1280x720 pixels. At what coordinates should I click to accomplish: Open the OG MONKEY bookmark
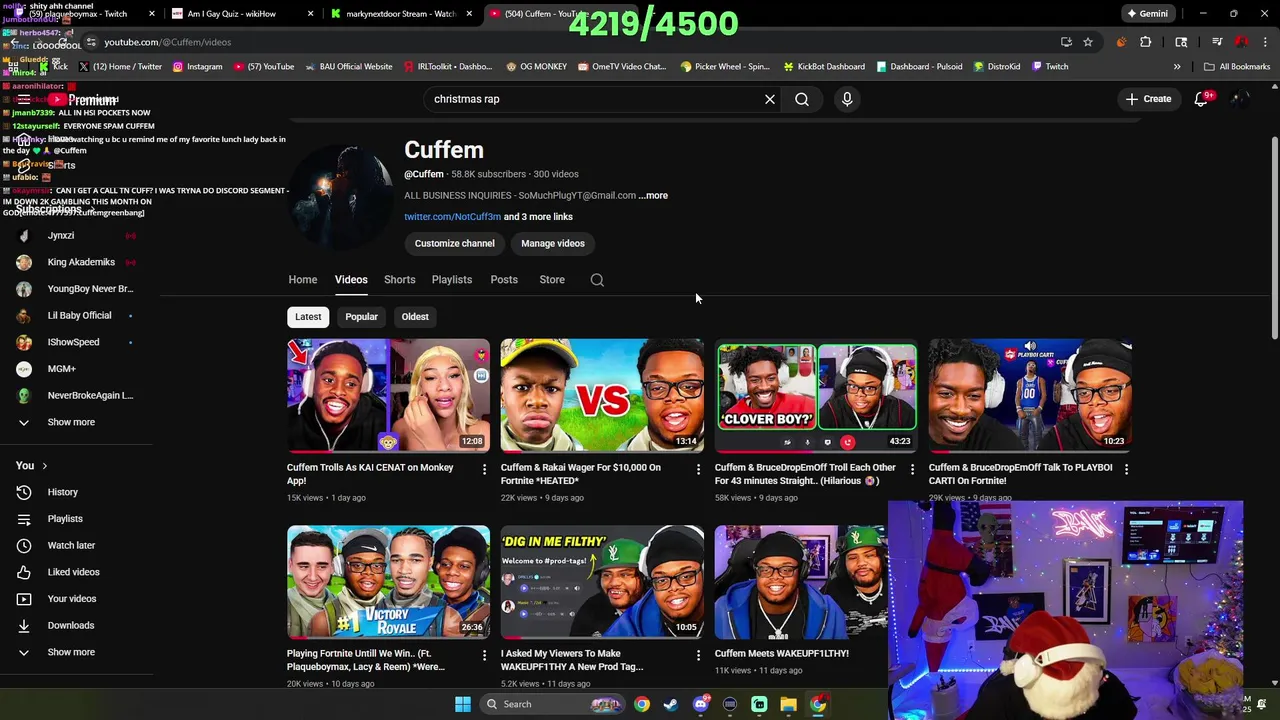click(x=537, y=67)
